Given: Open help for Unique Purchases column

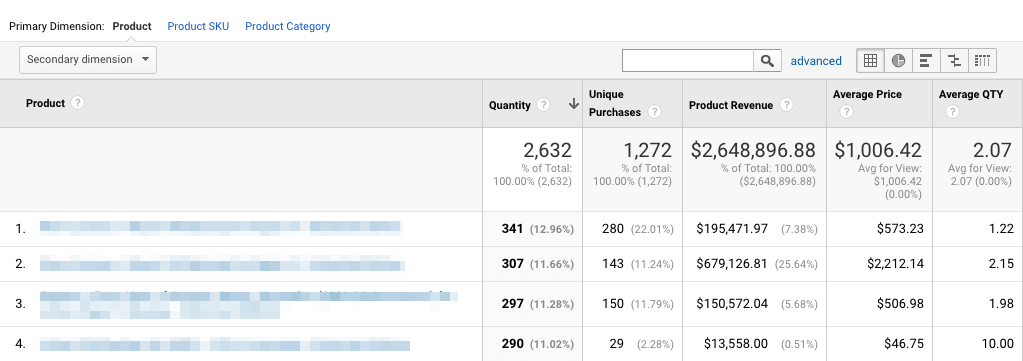Looking at the screenshot, I should 654,112.
